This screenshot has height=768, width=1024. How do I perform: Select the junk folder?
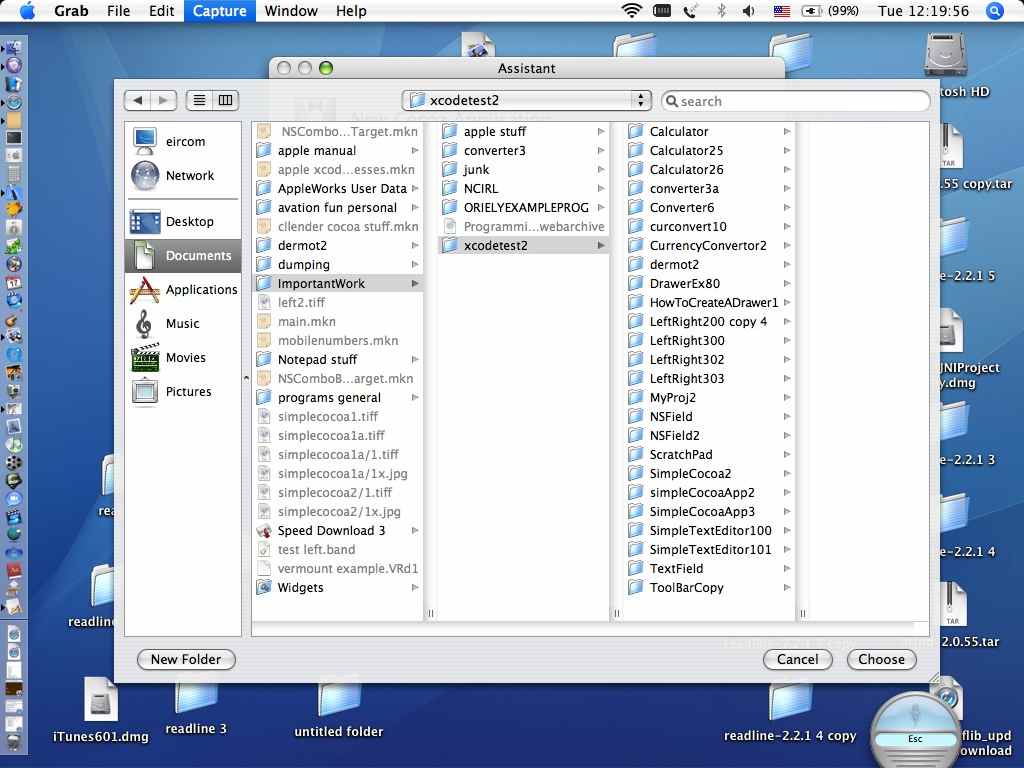pos(523,169)
